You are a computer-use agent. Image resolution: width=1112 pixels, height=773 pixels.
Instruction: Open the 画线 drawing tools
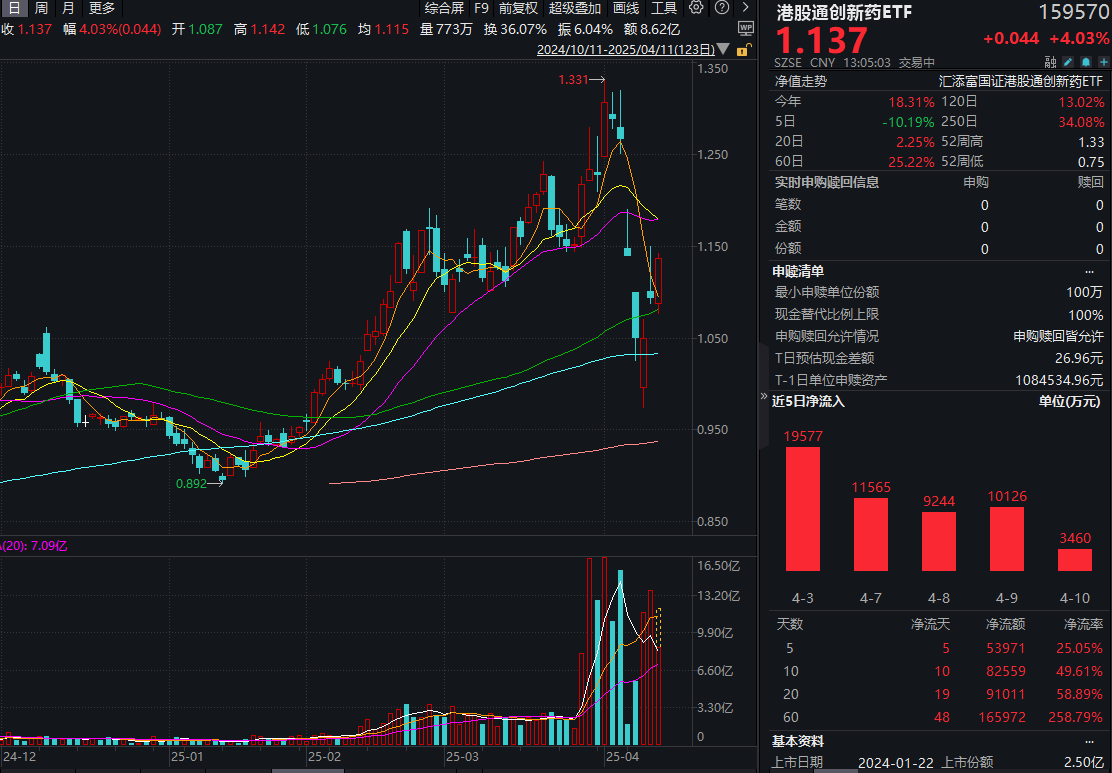tap(625, 8)
